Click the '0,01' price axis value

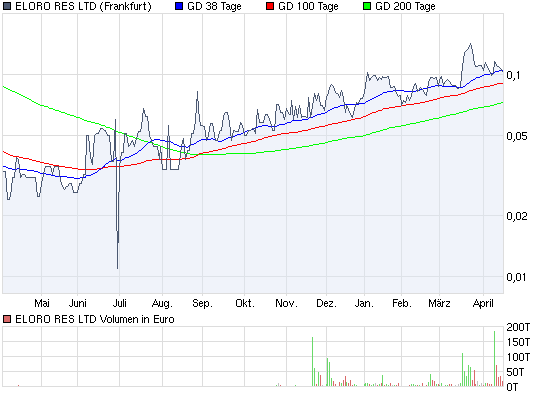516,277
